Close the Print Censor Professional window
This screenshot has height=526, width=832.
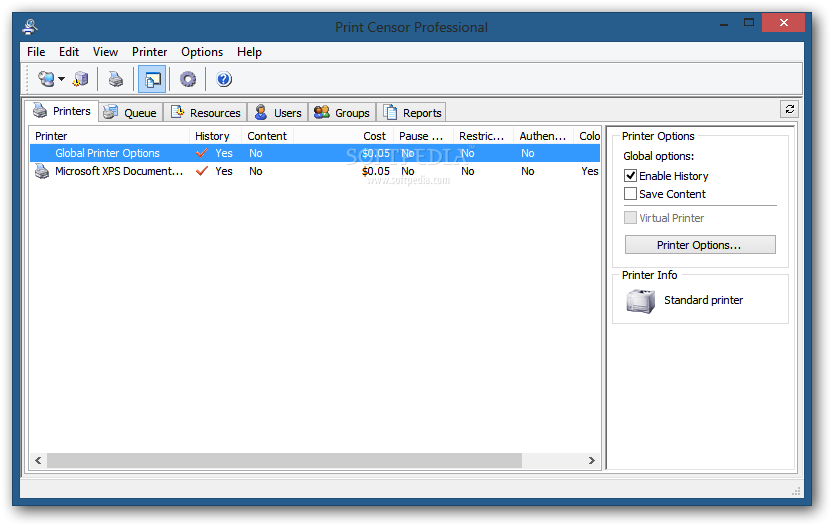click(x=783, y=23)
